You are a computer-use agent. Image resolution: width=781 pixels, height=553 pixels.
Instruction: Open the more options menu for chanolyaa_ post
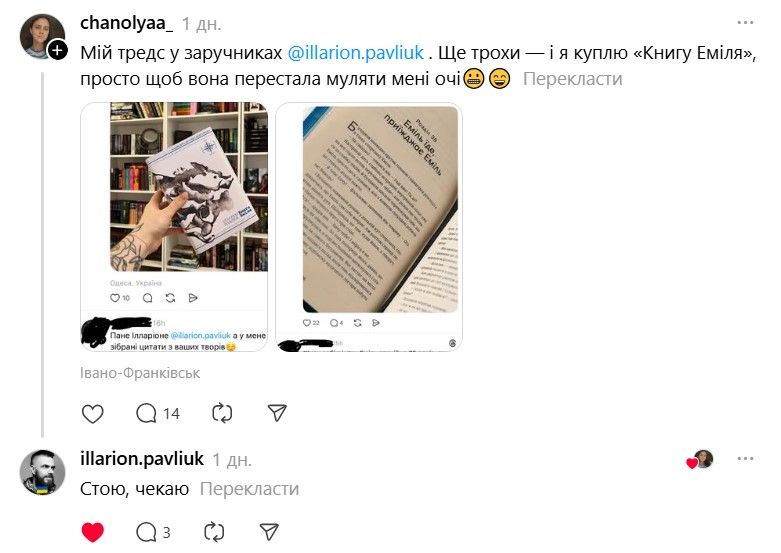[745, 23]
